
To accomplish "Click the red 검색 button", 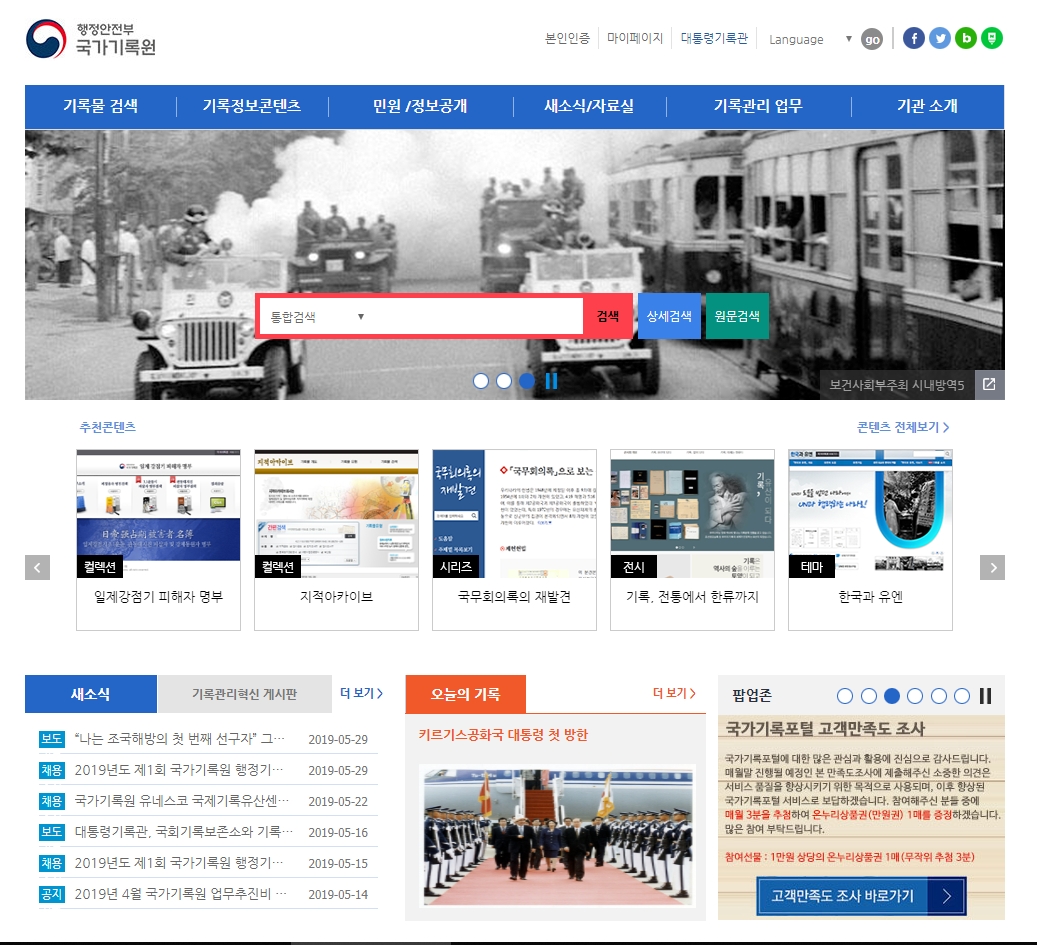I will point(608,316).
